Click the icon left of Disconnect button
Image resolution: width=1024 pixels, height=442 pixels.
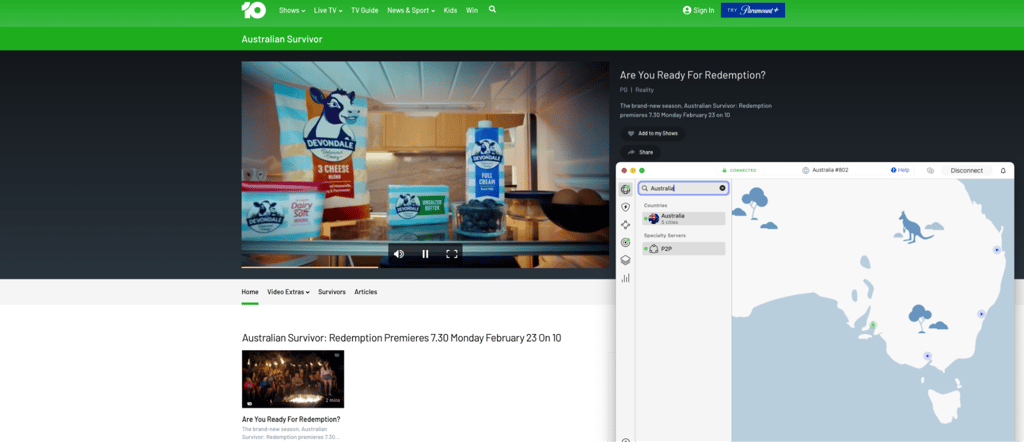[x=931, y=170]
